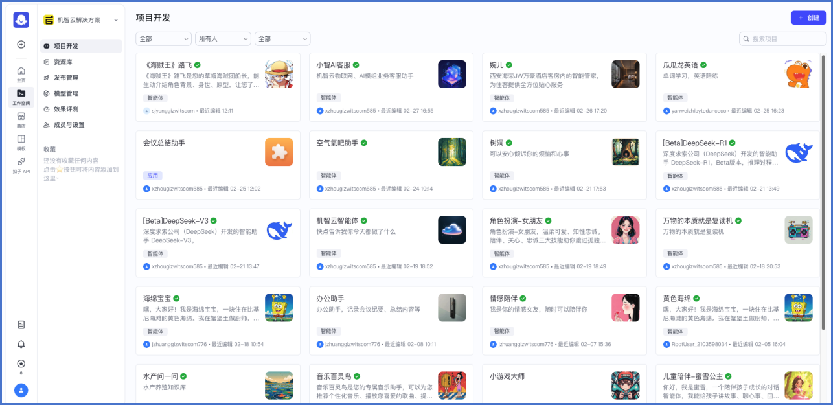This screenshot has height=405, width=833.
Task: Click the verified badge beside 树洞
Action: [x=509, y=143]
